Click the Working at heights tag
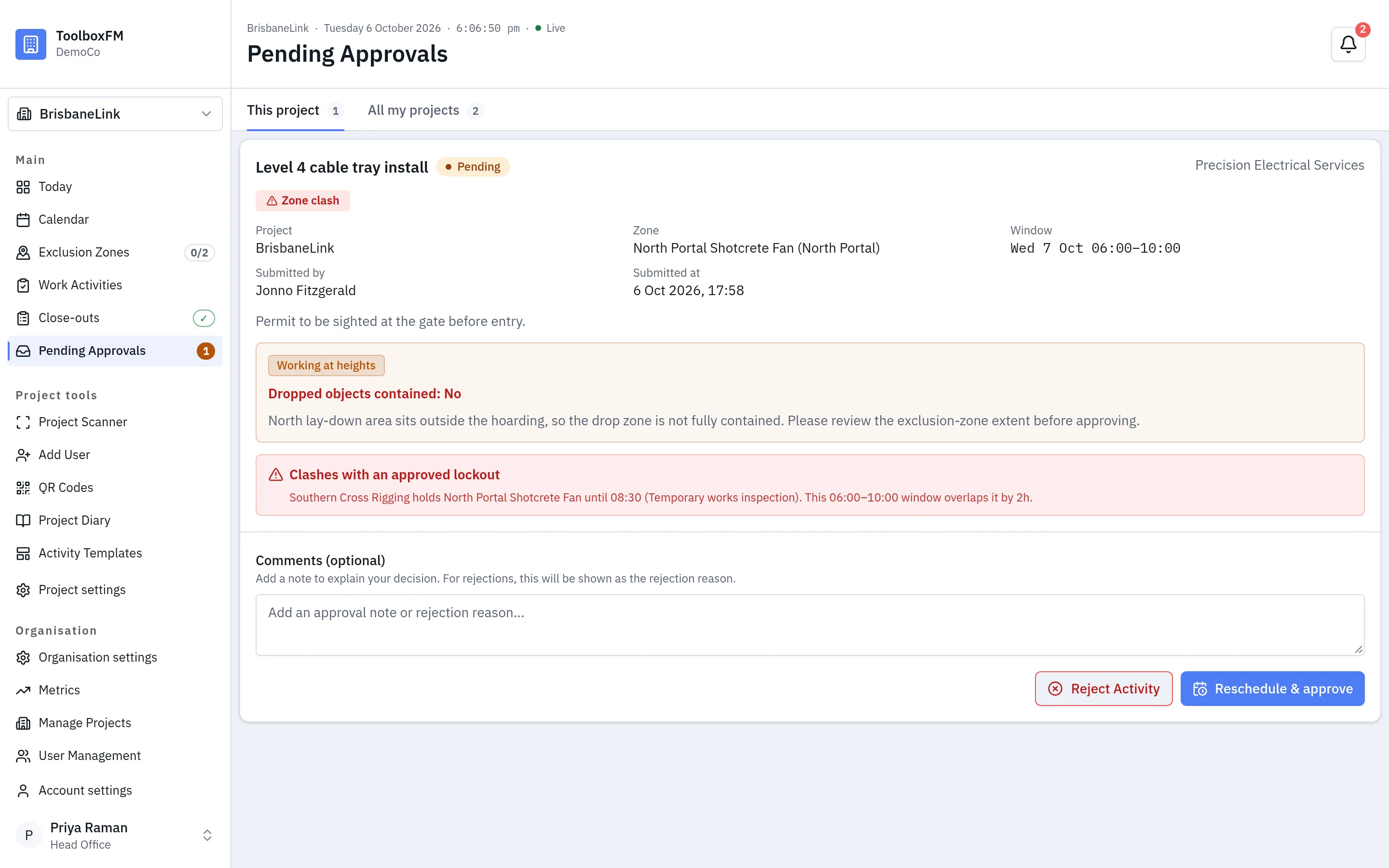 (326, 366)
